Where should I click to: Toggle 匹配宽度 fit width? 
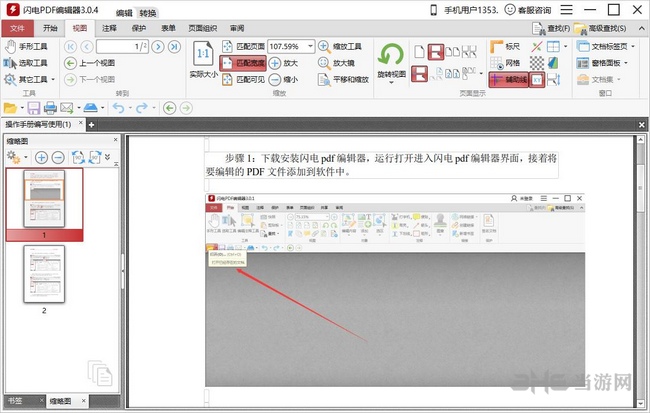pyautogui.click(x=243, y=63)
